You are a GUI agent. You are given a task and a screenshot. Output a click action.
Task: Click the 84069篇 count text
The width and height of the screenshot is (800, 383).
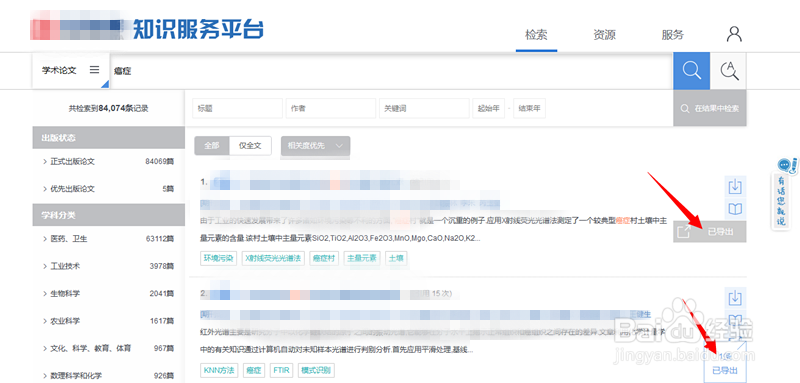pyautogui.click(x=160, y=162)
